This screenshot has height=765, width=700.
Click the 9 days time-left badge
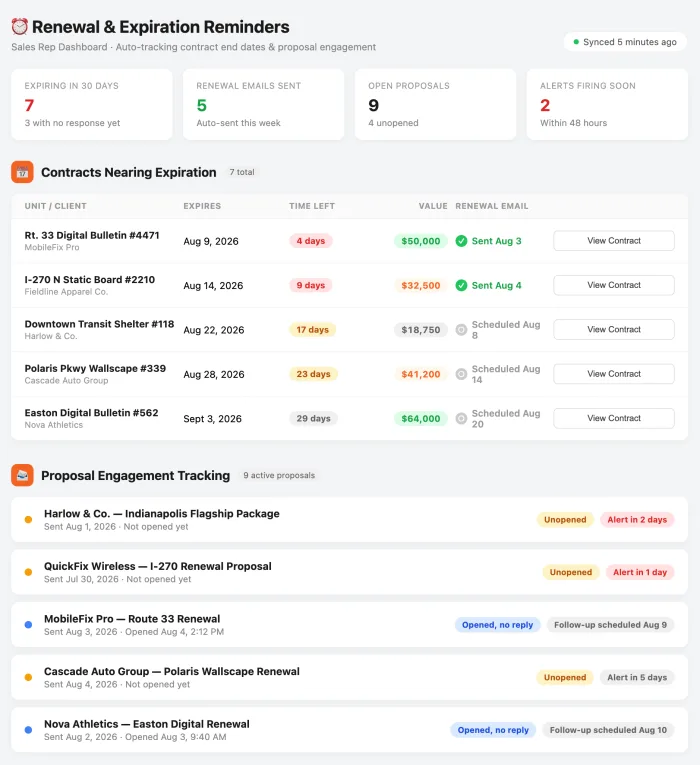pyautogui.click(x=311, y=285)
